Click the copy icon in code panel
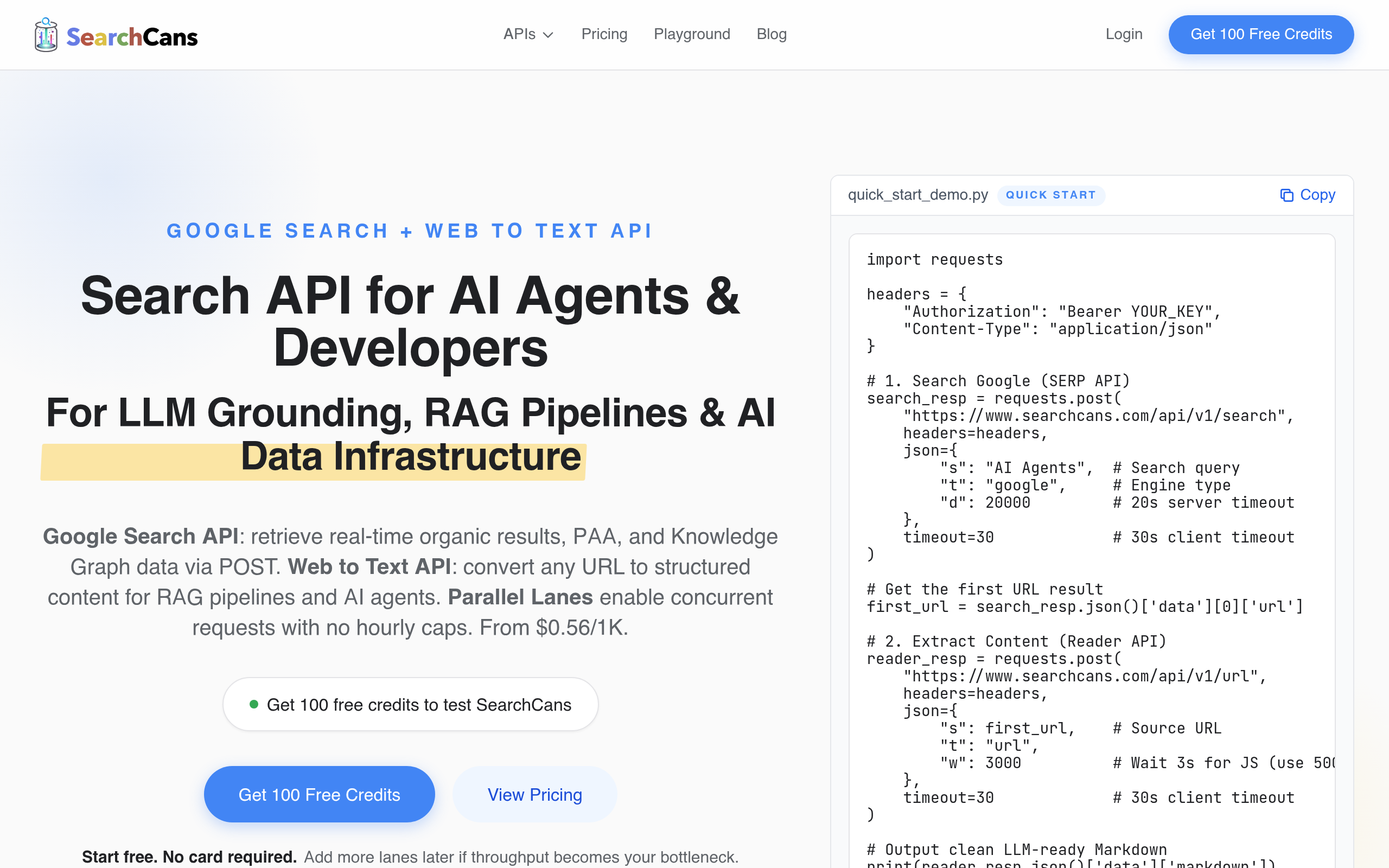 [x=1287, y=195]
